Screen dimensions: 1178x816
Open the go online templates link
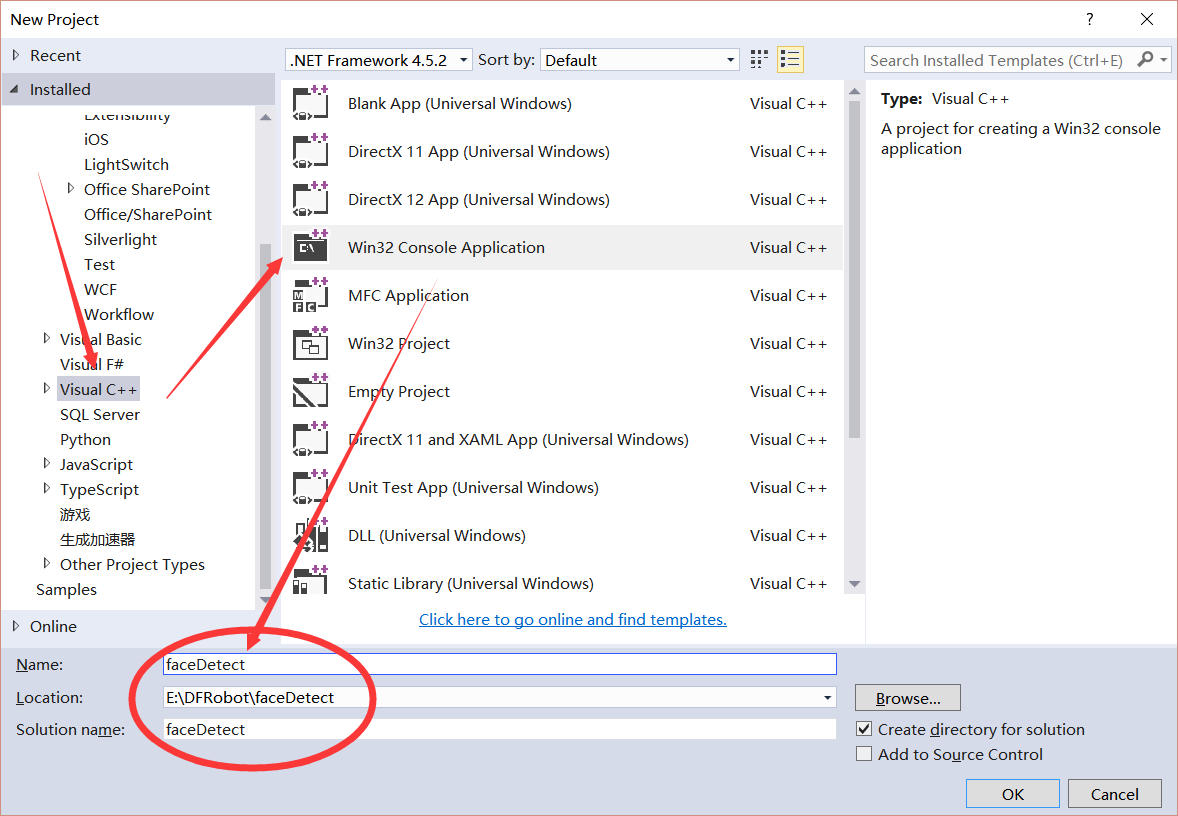[572, 619]
